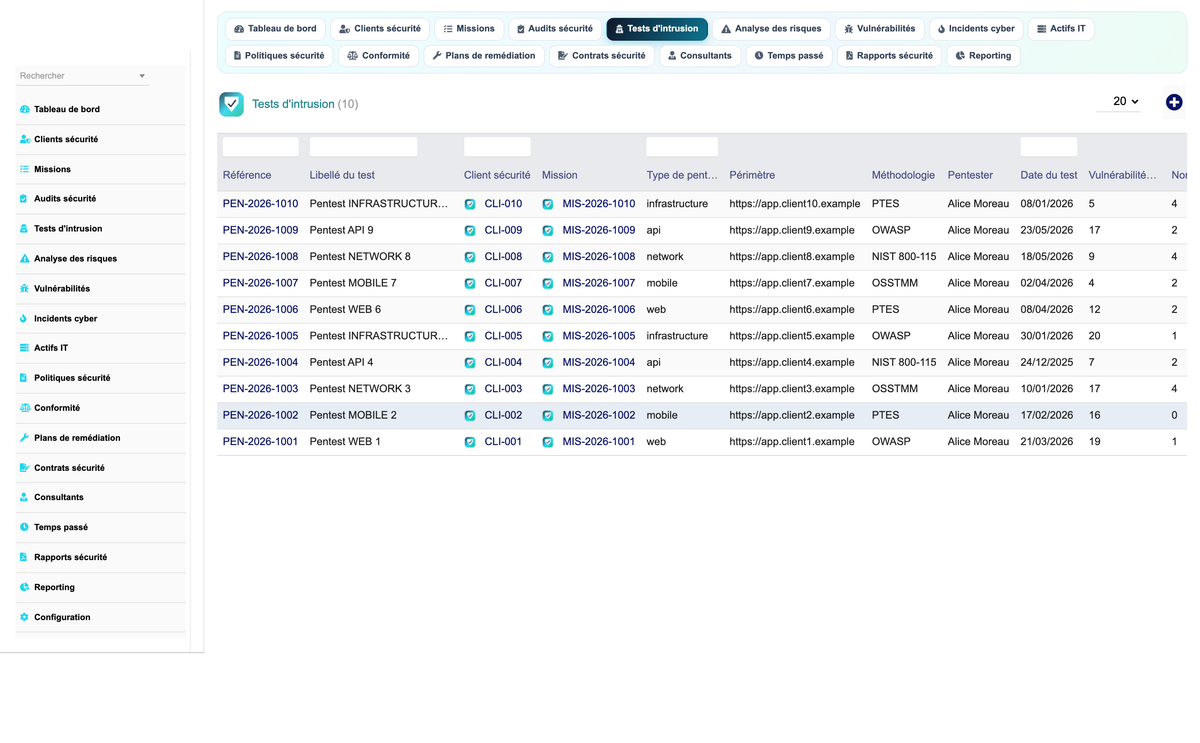This screenshot has height=743, width=1200.
Task: Open the Temps passé top tab
Action: click(x=789, y=56)
